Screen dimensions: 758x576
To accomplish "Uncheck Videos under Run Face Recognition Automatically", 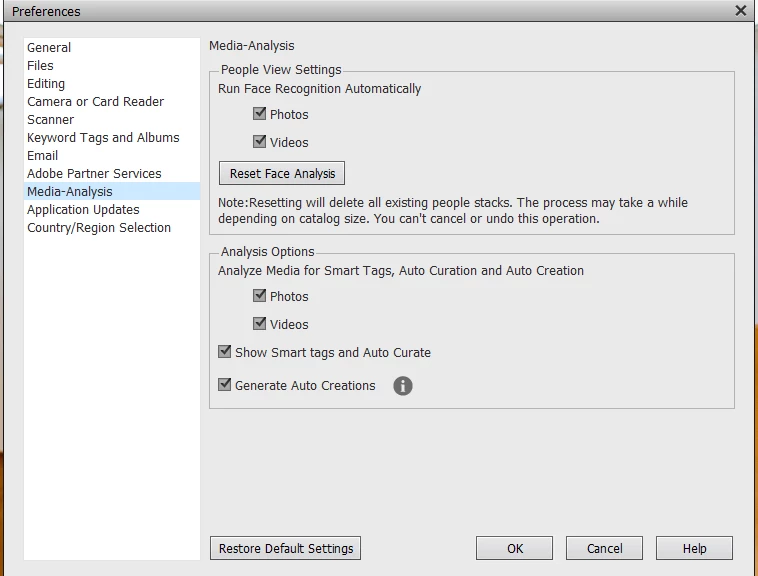I will 260,142.
